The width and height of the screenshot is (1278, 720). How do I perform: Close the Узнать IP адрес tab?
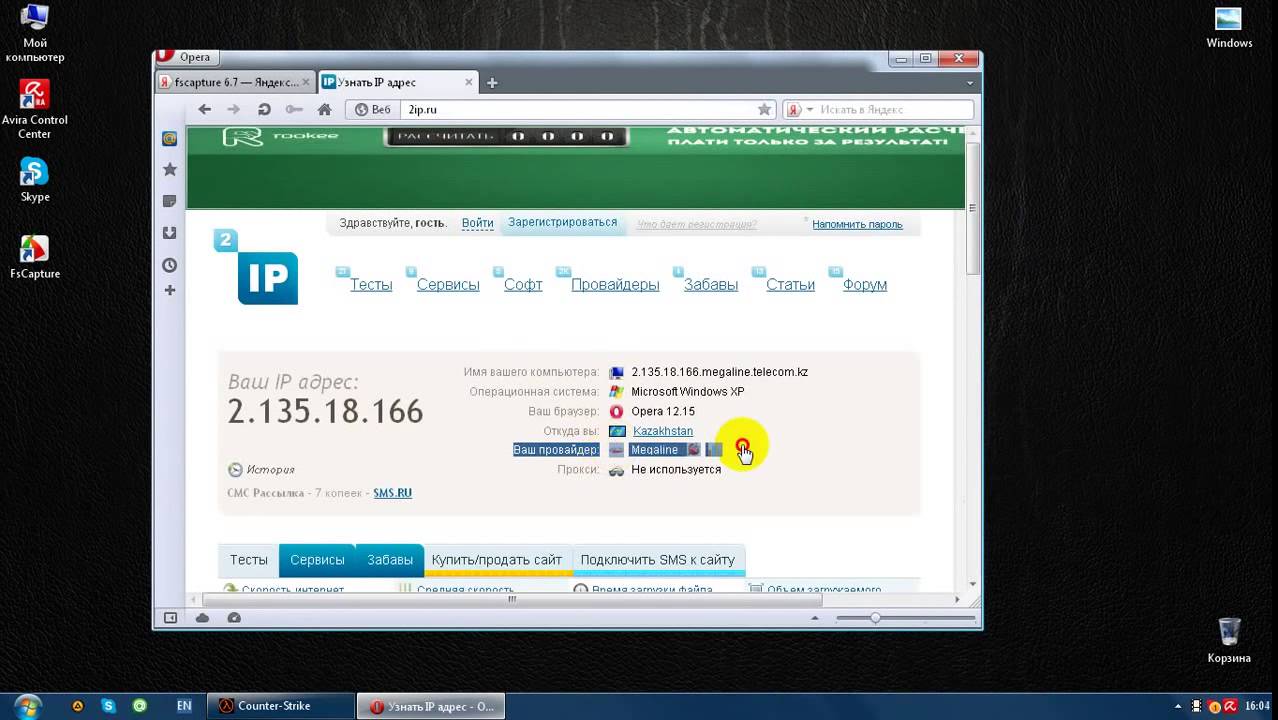469,82
